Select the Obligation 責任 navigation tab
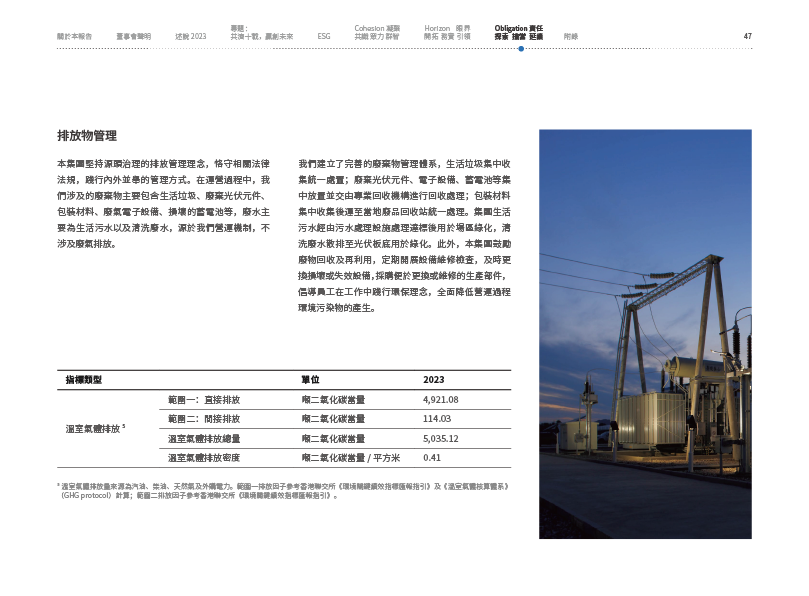The width and height of the screenshot is (809, 596). 519,32
